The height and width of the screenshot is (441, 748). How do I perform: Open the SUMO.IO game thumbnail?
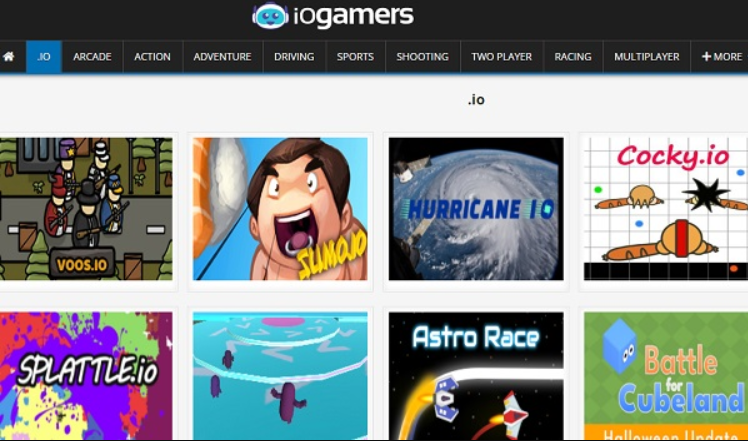tap(280, 209)
